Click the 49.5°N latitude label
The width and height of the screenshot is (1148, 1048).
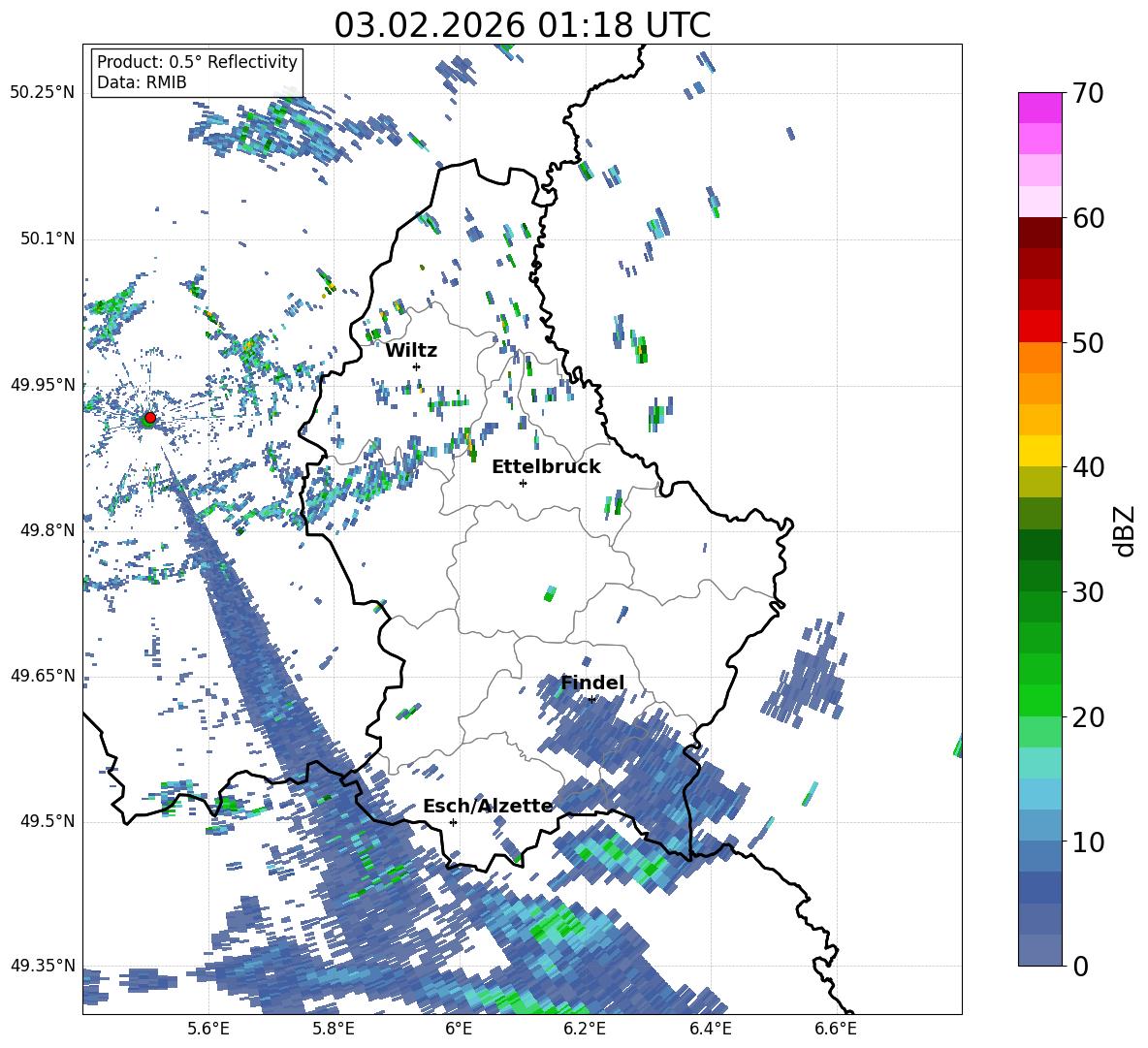tap(47, 821)
